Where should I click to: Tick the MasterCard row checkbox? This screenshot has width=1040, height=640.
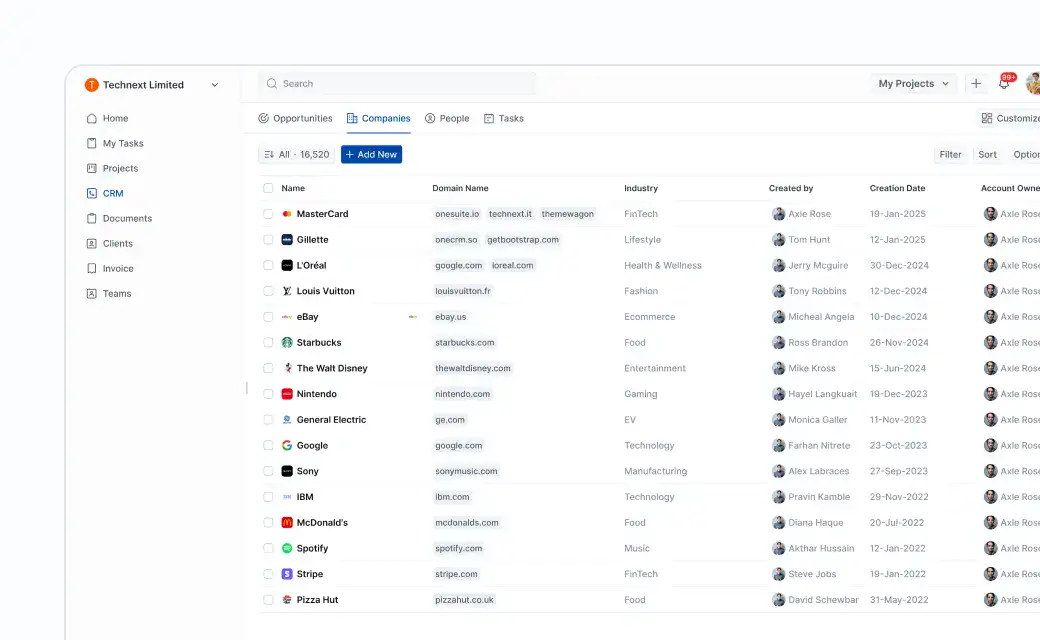pos(268,214)
